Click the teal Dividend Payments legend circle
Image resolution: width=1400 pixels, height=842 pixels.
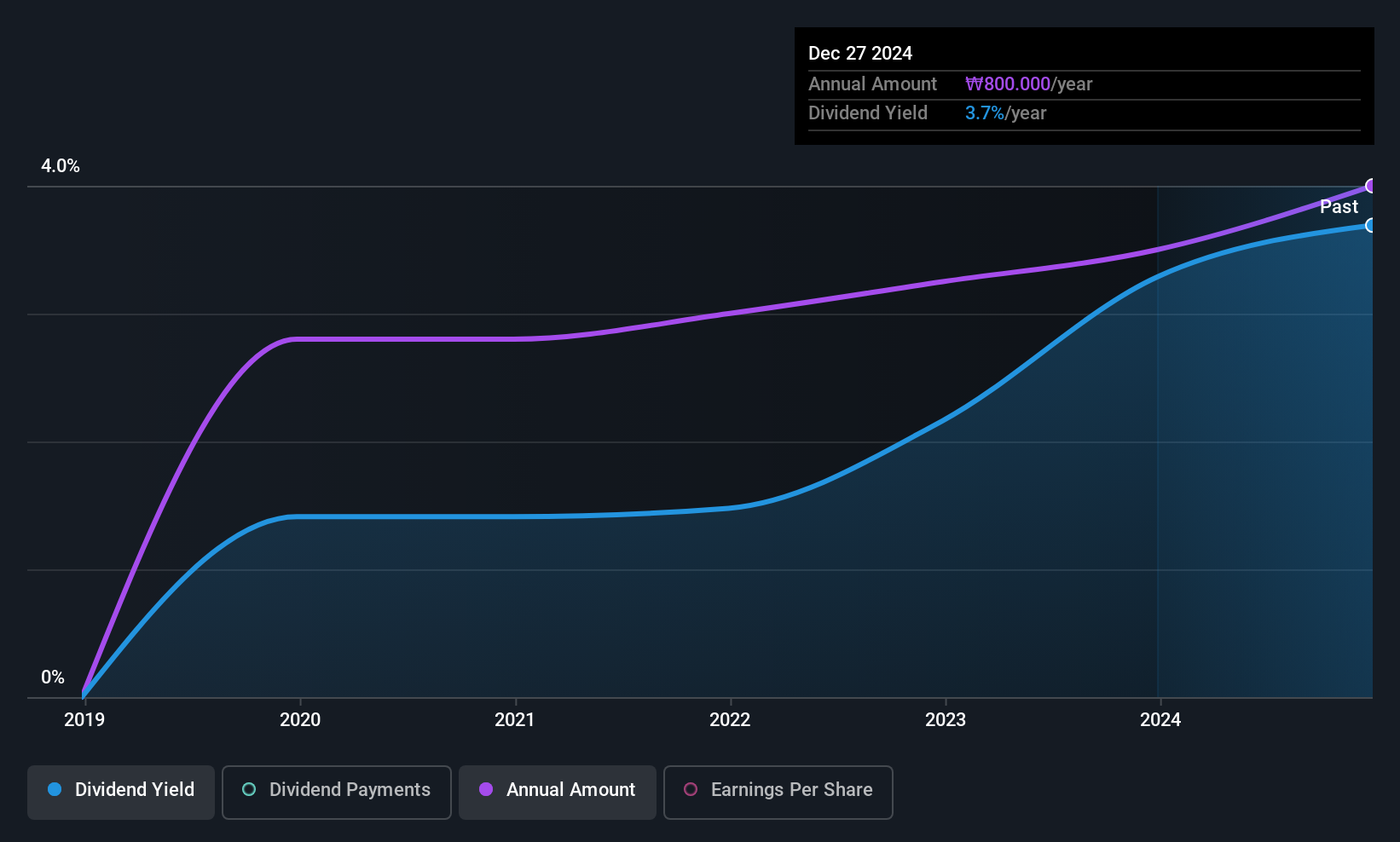(x=249, y=790)
